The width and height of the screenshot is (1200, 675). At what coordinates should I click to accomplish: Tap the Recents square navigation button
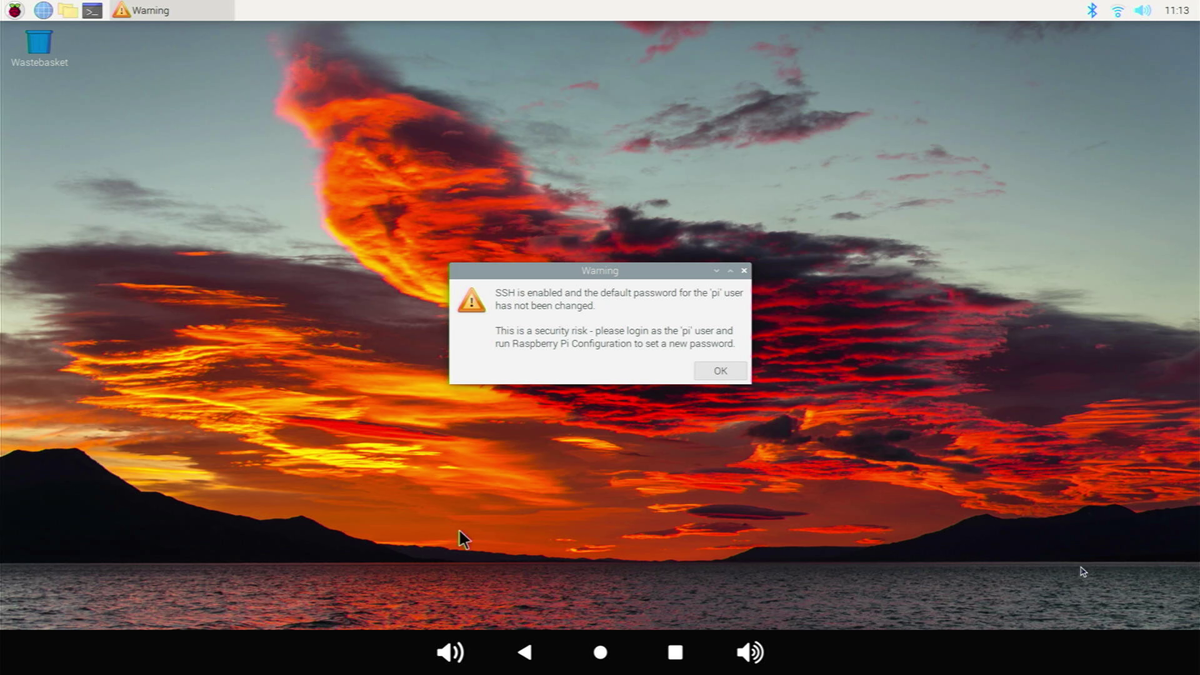(675, 652)
